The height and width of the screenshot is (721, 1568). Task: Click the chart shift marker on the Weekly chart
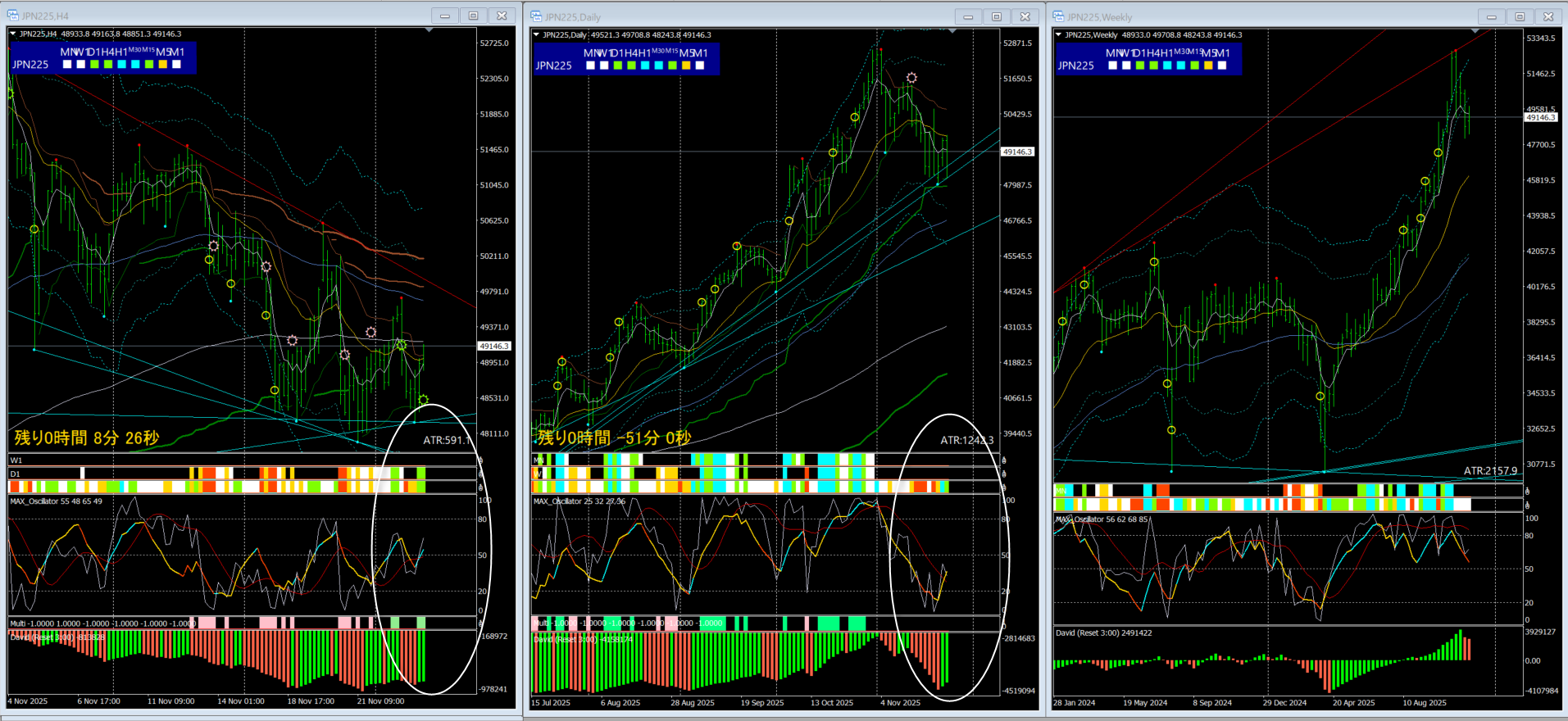[1475, 31]
